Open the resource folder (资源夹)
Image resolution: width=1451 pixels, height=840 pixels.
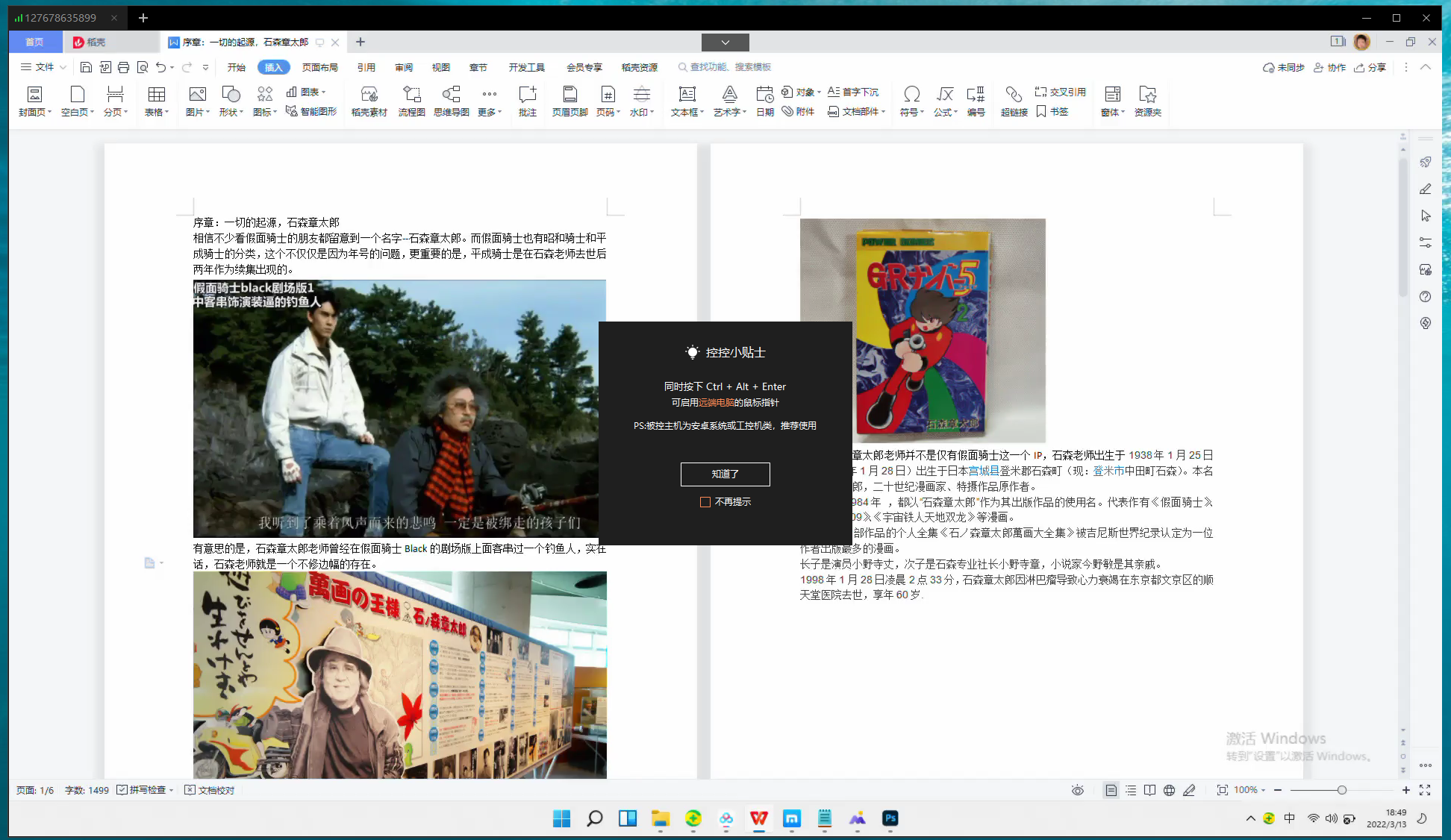click(1147, 101)
